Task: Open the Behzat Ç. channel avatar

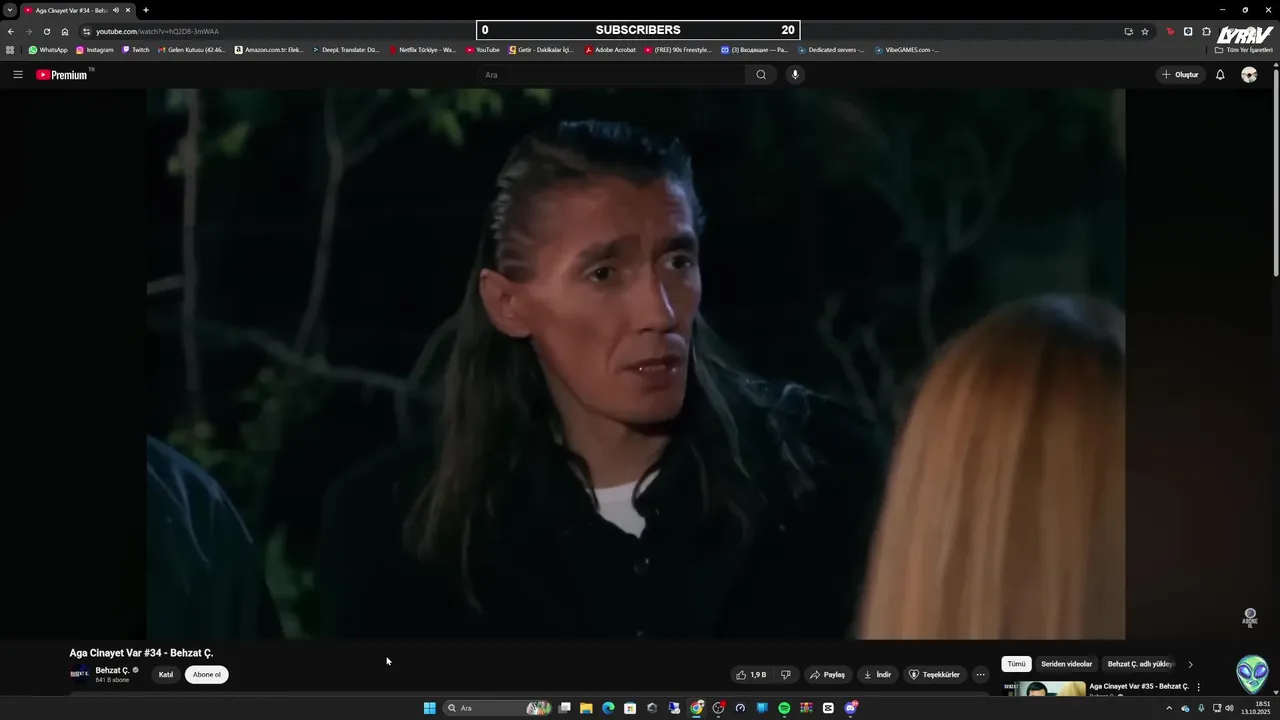Action: [x=80, y=674]
